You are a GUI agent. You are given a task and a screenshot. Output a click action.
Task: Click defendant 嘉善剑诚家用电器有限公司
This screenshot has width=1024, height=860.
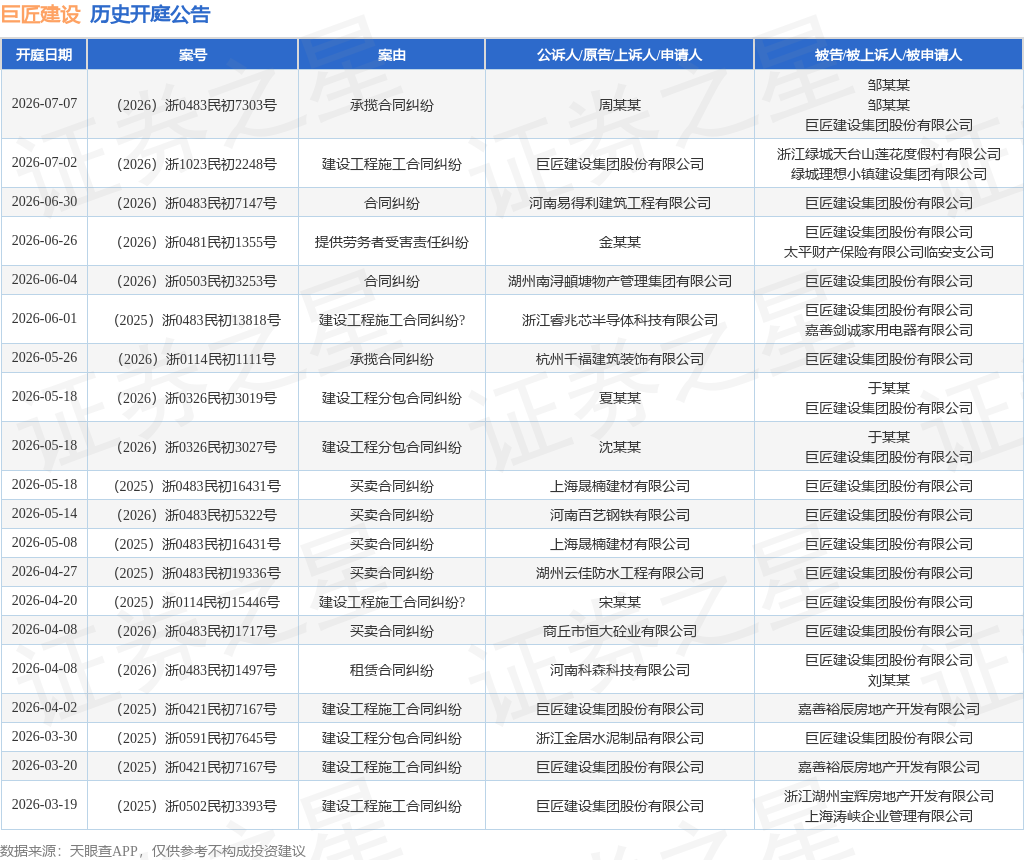click(889, 330)
